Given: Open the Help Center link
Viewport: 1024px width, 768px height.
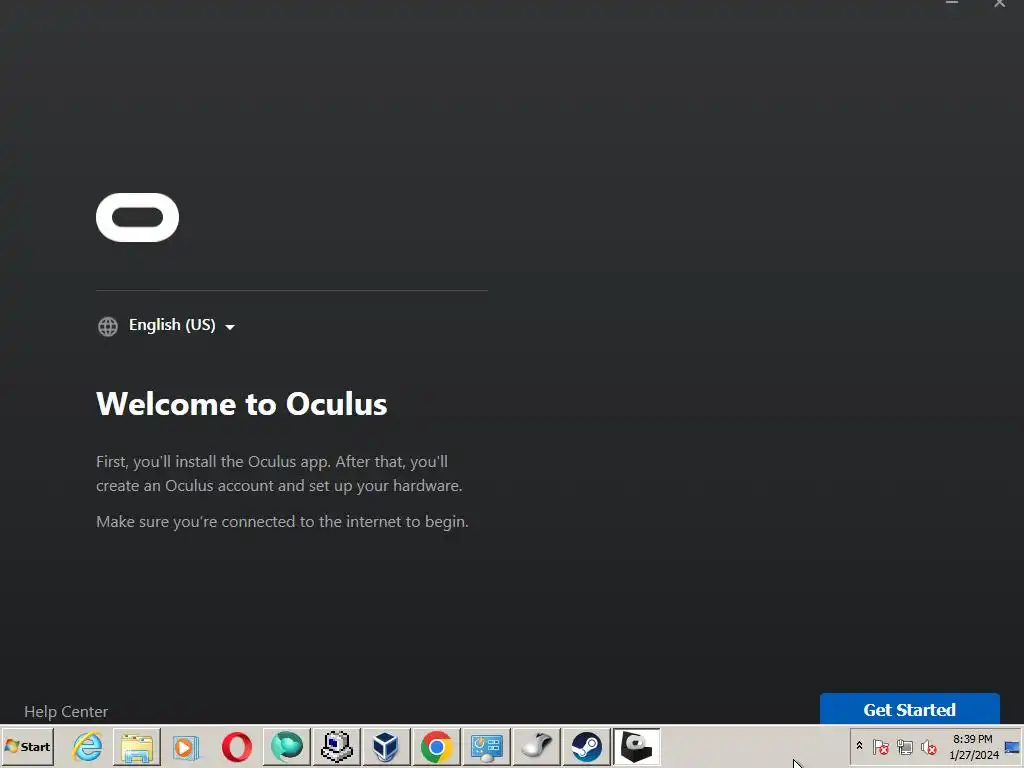Looking at the screenshot, I should (66, 711).
